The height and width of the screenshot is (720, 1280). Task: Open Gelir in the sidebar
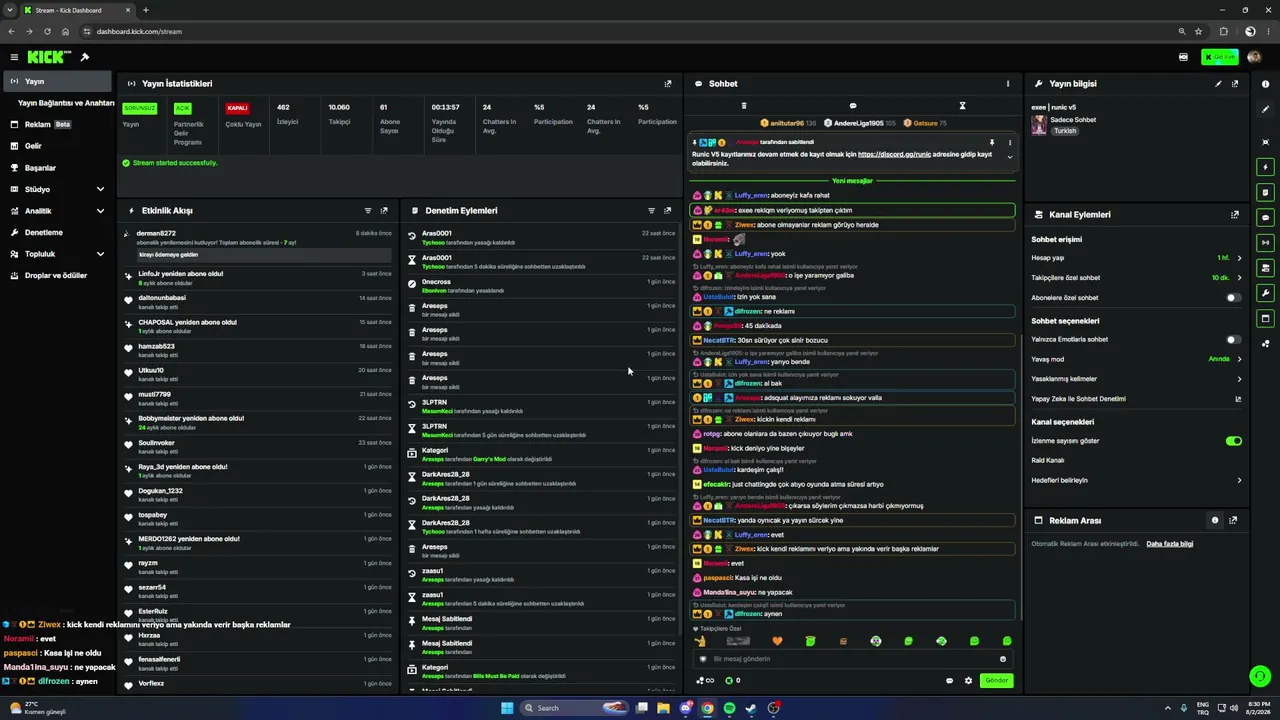[57, 146]
